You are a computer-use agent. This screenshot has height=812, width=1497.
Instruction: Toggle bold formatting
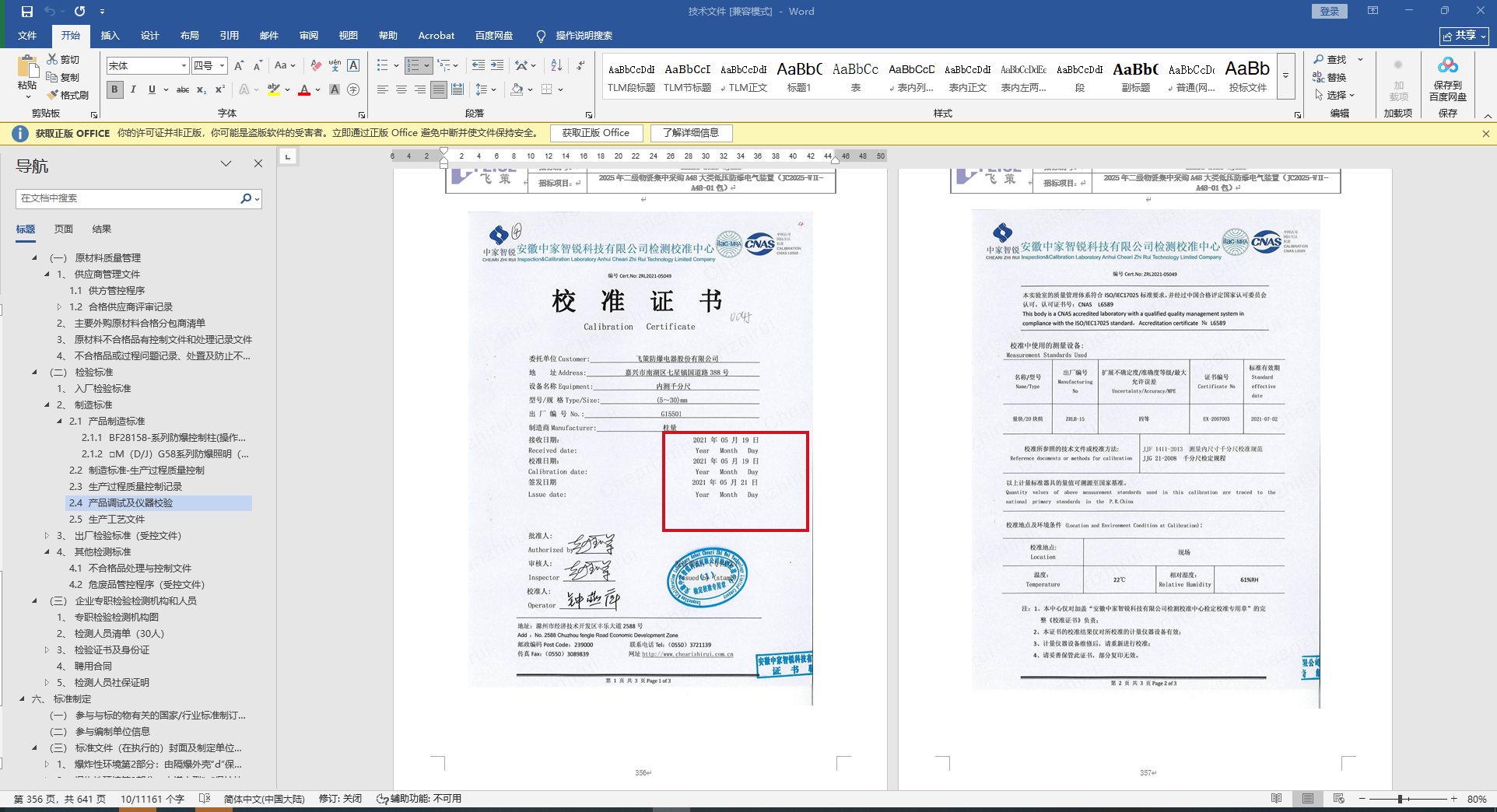pos(115,89)
